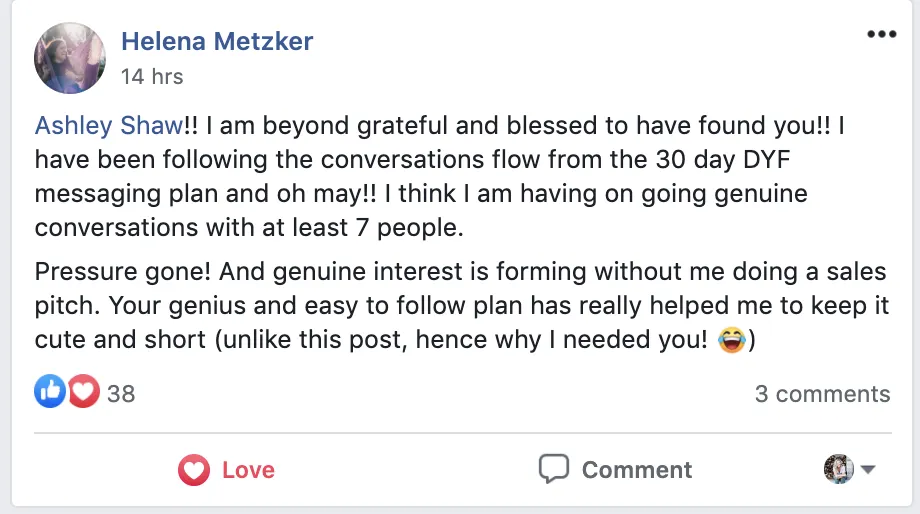920x514 pixels.
Task: Click the heart icon on Love button
Action: point(194,470)
